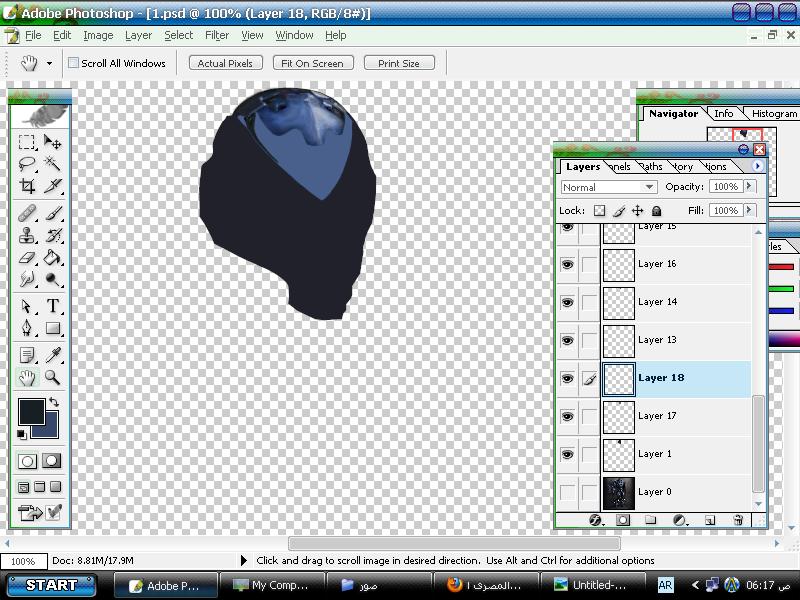Viewport: 800px width, 600px height.
Task: Select the Eyedropper tool
Action: (x=53, y=355)
